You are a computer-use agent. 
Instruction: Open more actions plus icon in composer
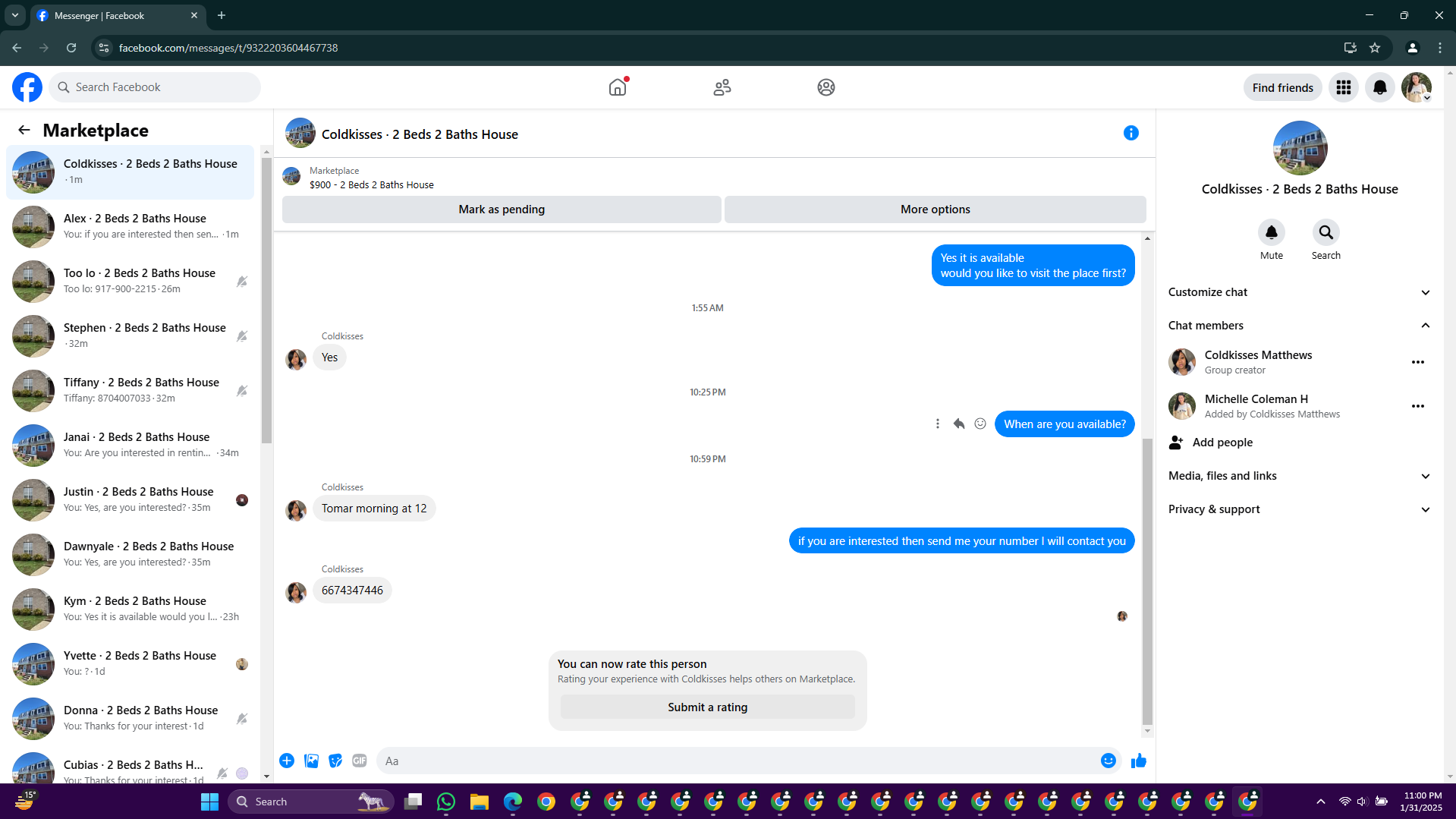tap(287, 761)
